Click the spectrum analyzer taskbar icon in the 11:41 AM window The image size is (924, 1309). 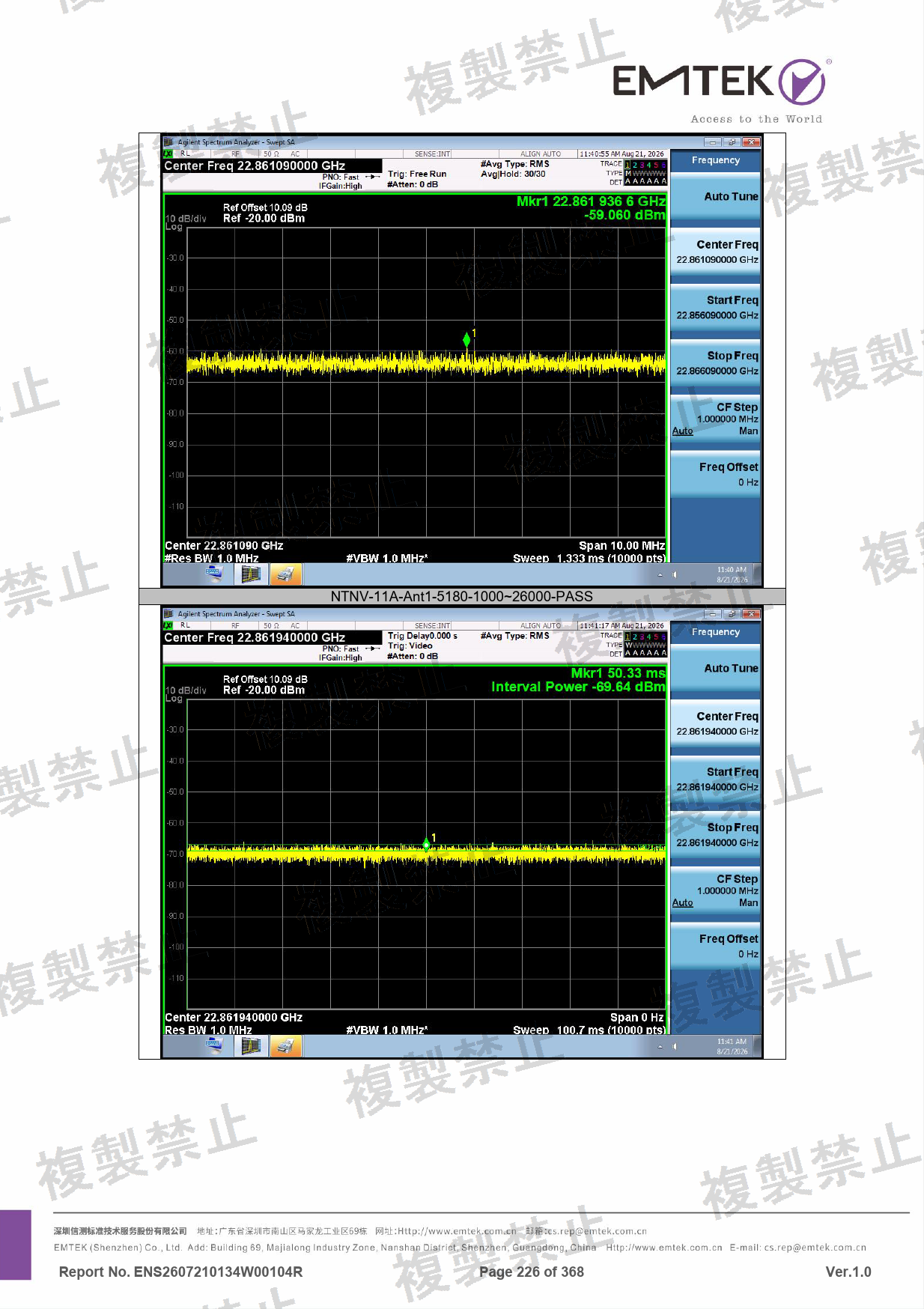coord(250,1046)
